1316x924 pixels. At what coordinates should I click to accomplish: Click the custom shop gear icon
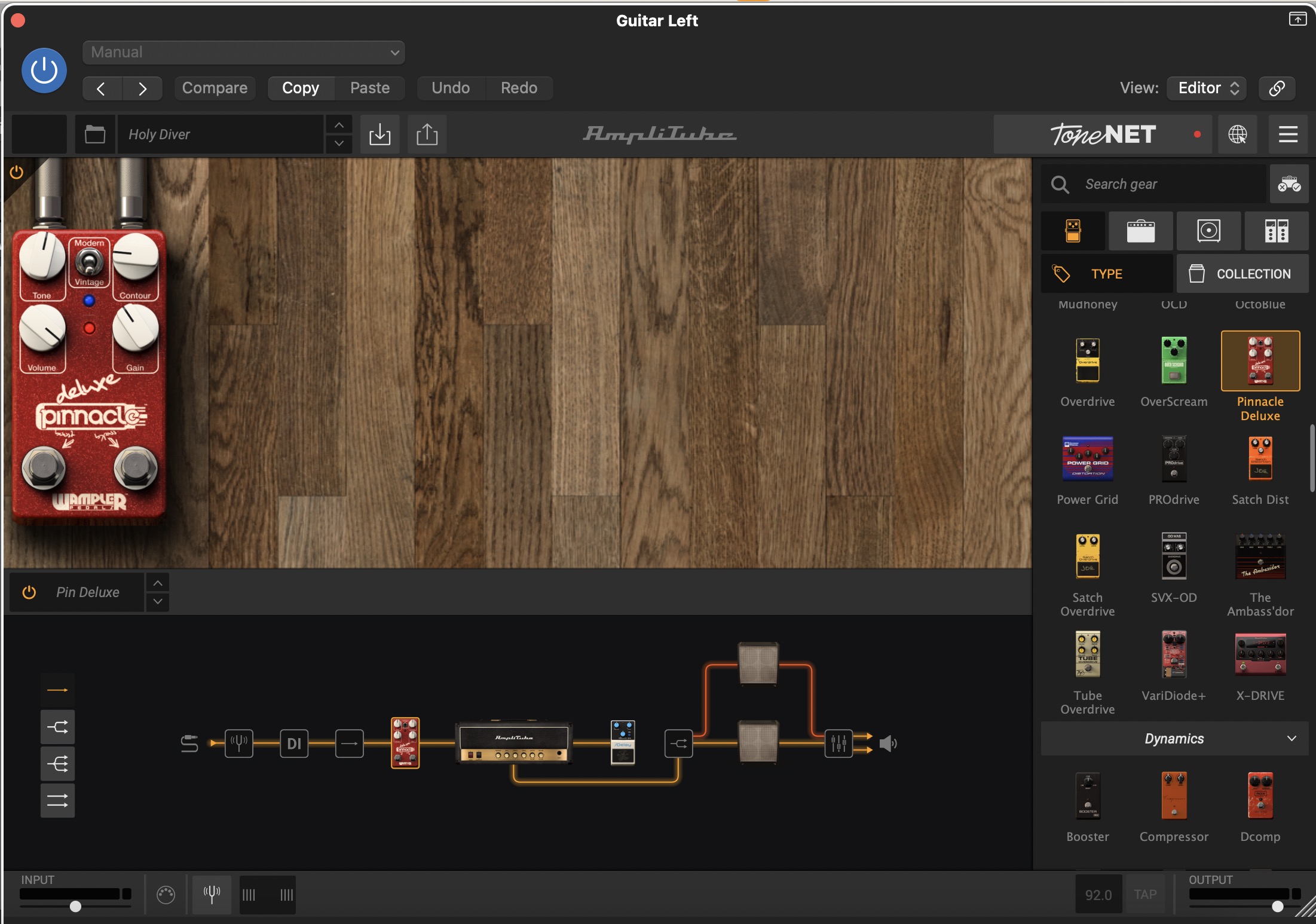pos(1289,184)
